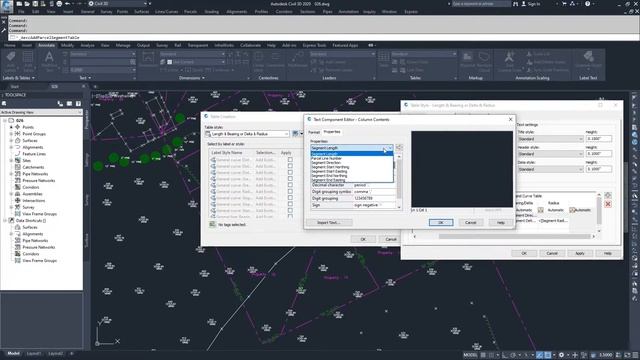Open the Title style Standard dropdown
Viewport: 640px width, 360px height.
pyautogui.click(x=550, y=139)
